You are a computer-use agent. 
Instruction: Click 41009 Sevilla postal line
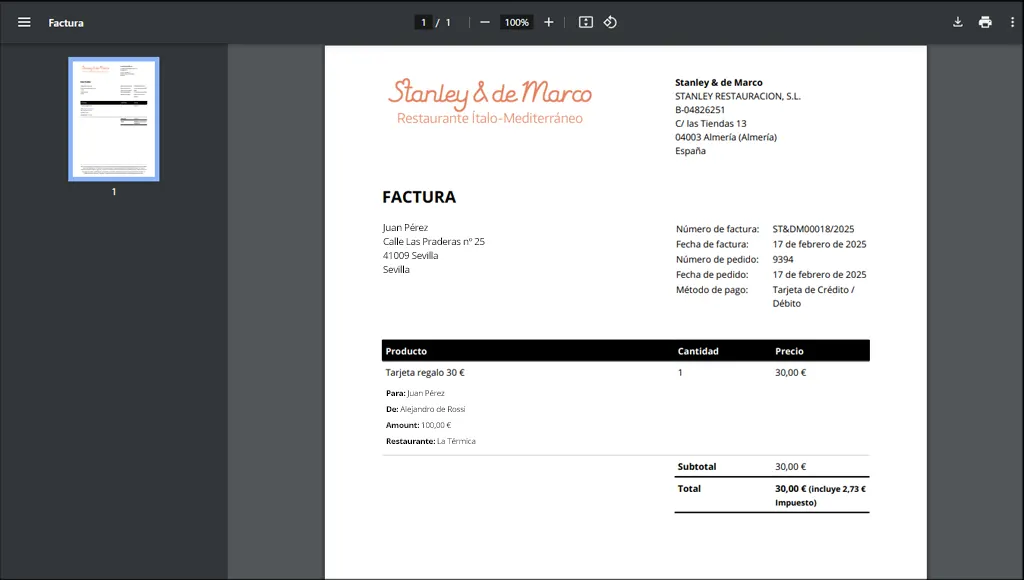[x=411, y=255]
